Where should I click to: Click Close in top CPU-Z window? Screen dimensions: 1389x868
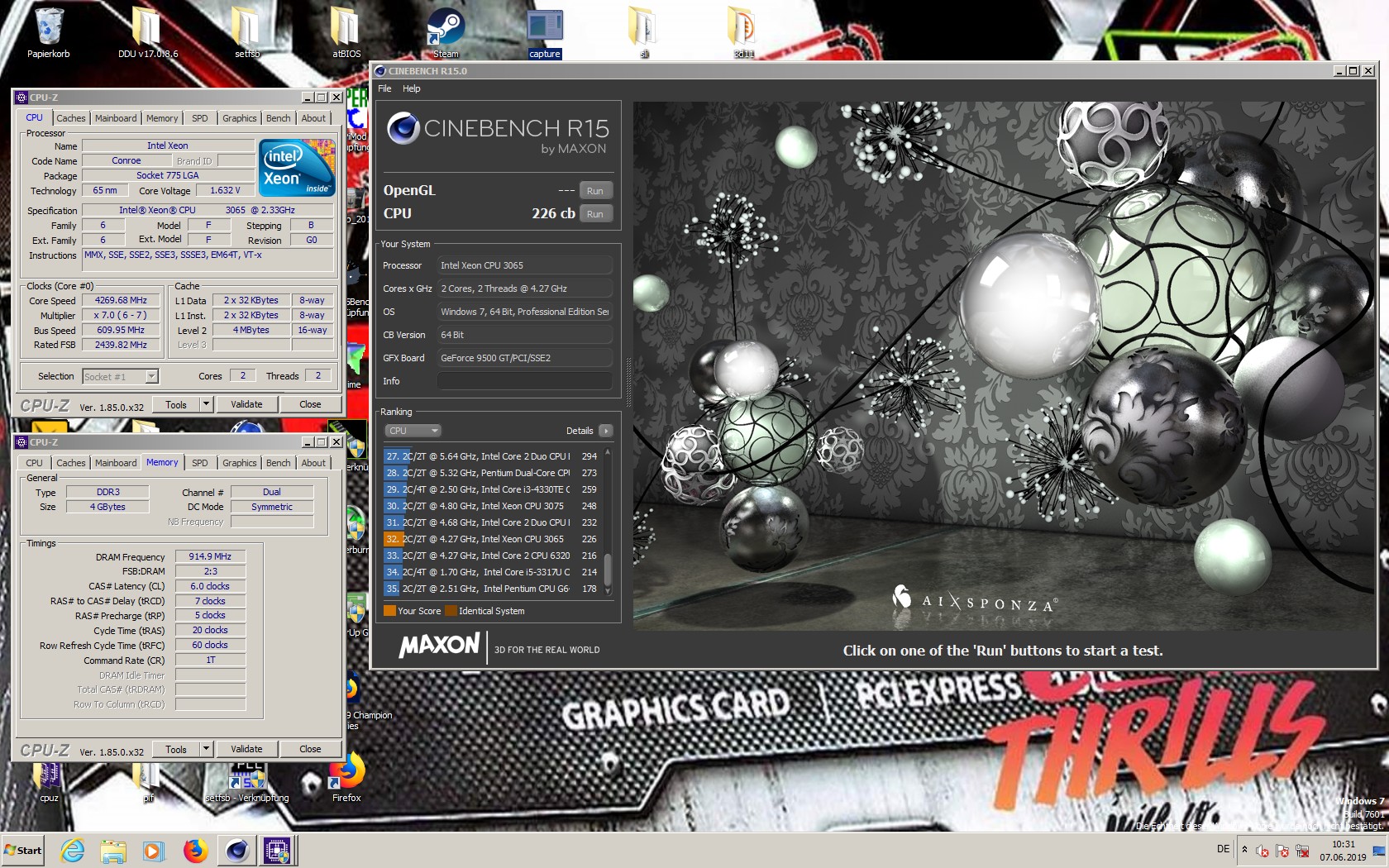click(310, 404)
